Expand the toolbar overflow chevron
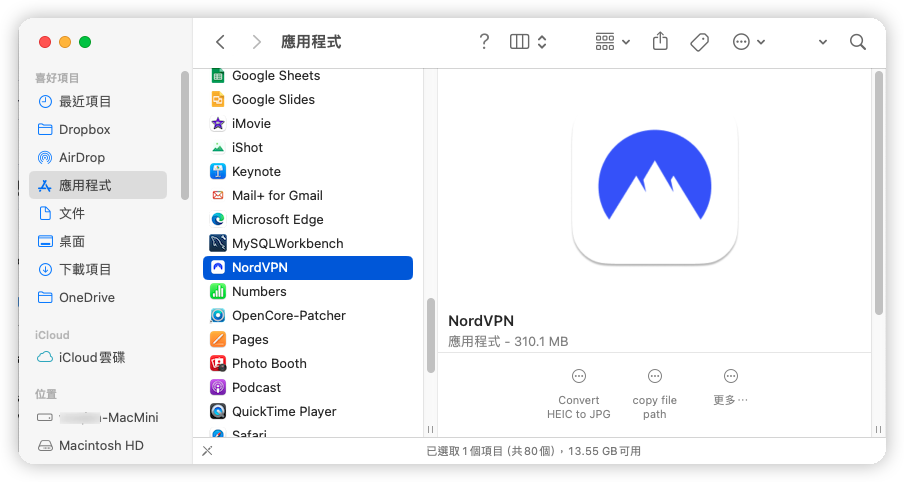Screen dimensions: 904x482 [823, 42]
